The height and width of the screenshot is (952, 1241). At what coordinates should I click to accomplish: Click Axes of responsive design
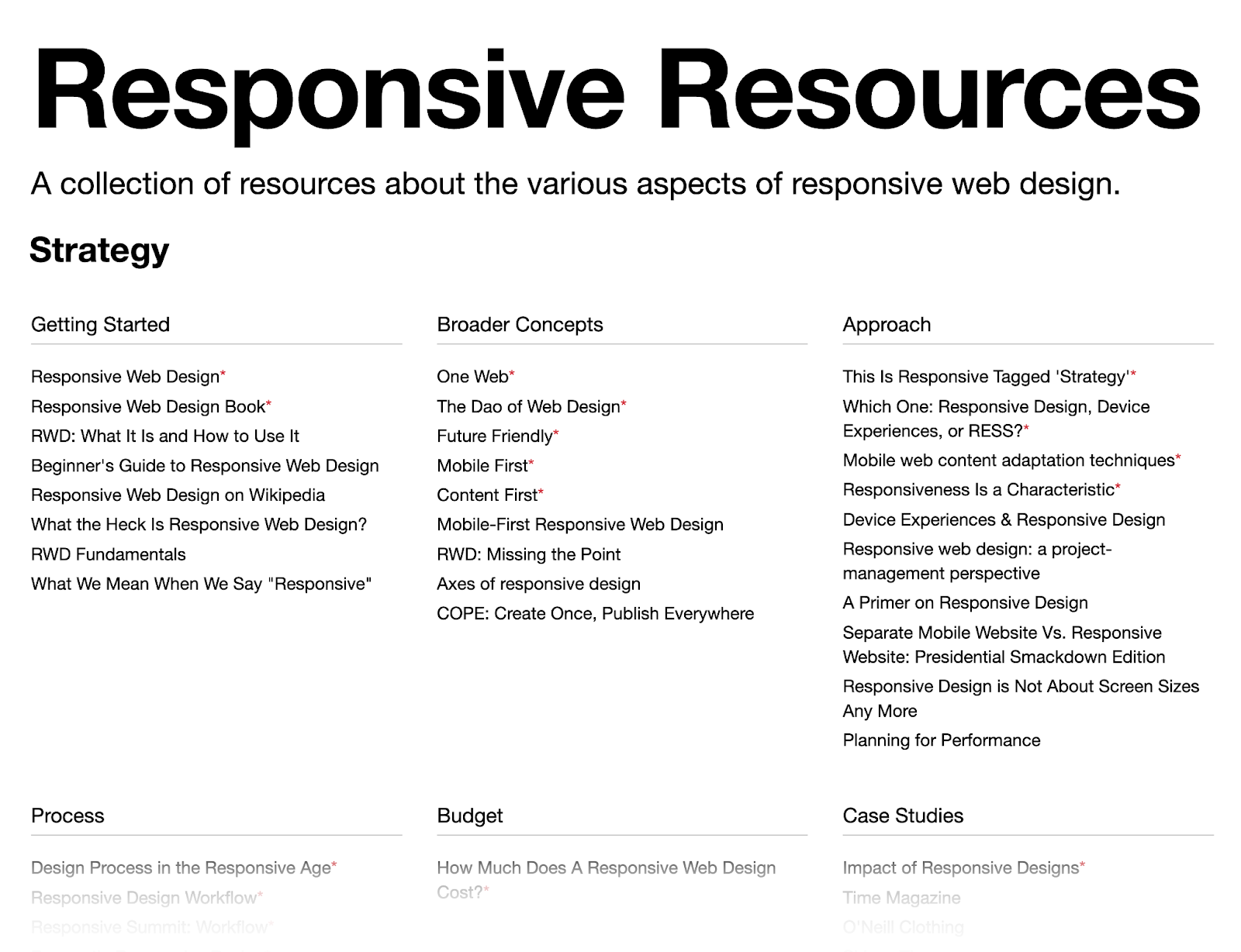coord(538,583)
